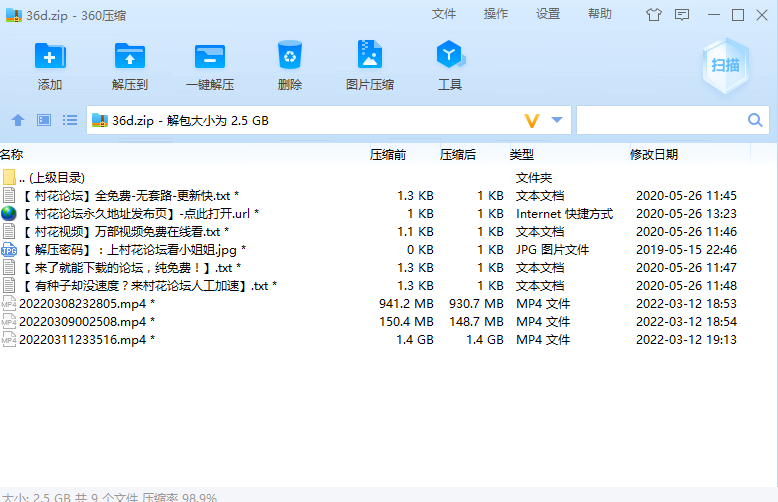Screen dimensions: 778x502
Task: Click the search magnifier icon
Action: coord(756,121)
